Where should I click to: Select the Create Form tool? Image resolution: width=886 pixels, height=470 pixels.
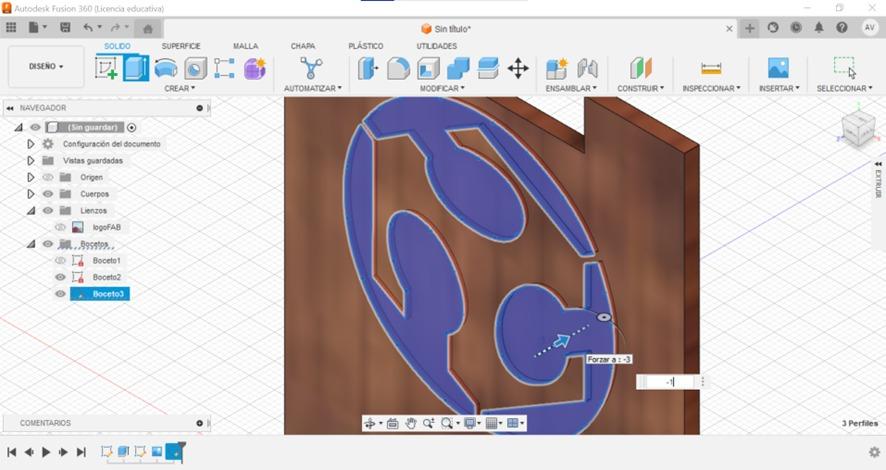coord(255,68)
